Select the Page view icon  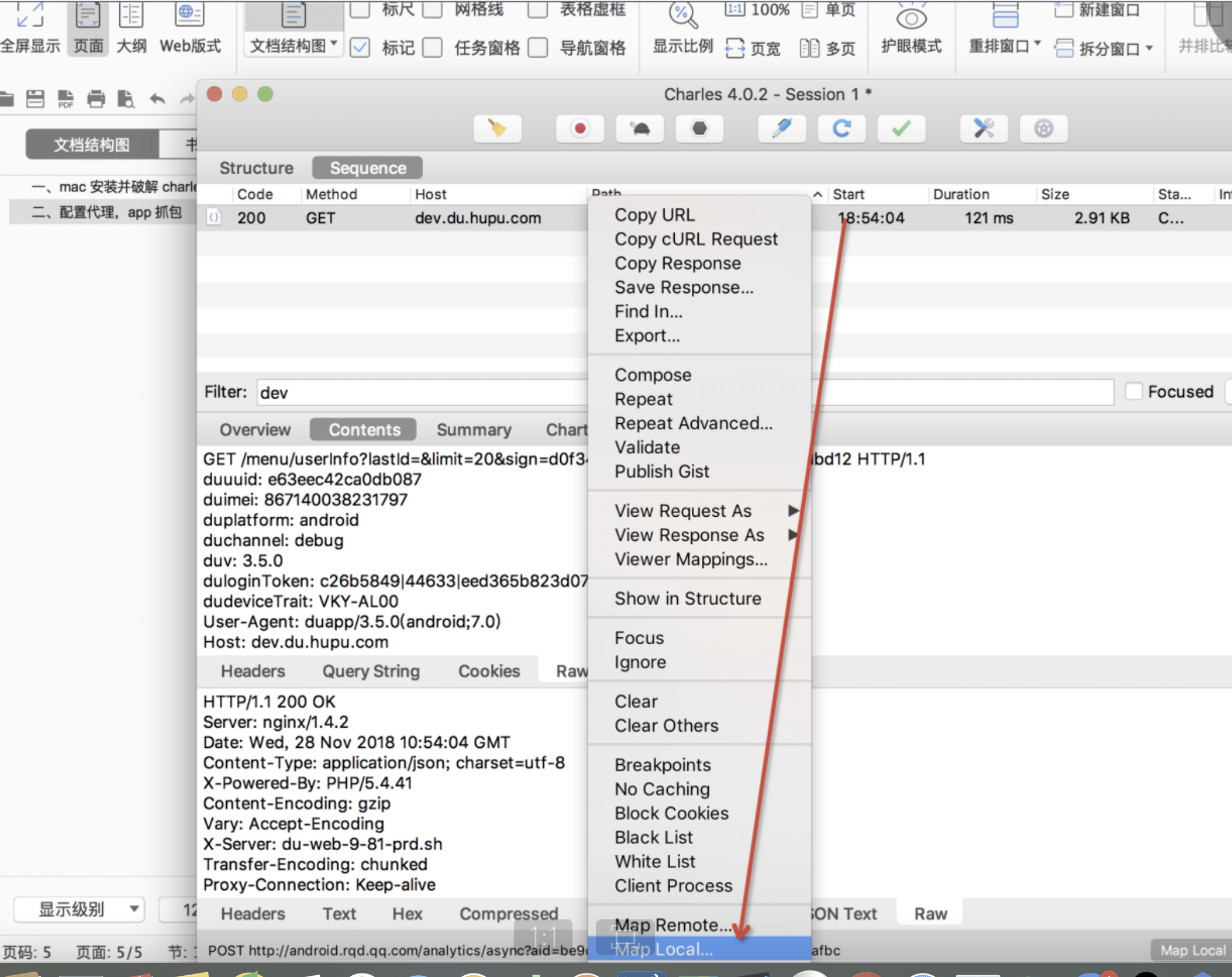click(88, 15)
